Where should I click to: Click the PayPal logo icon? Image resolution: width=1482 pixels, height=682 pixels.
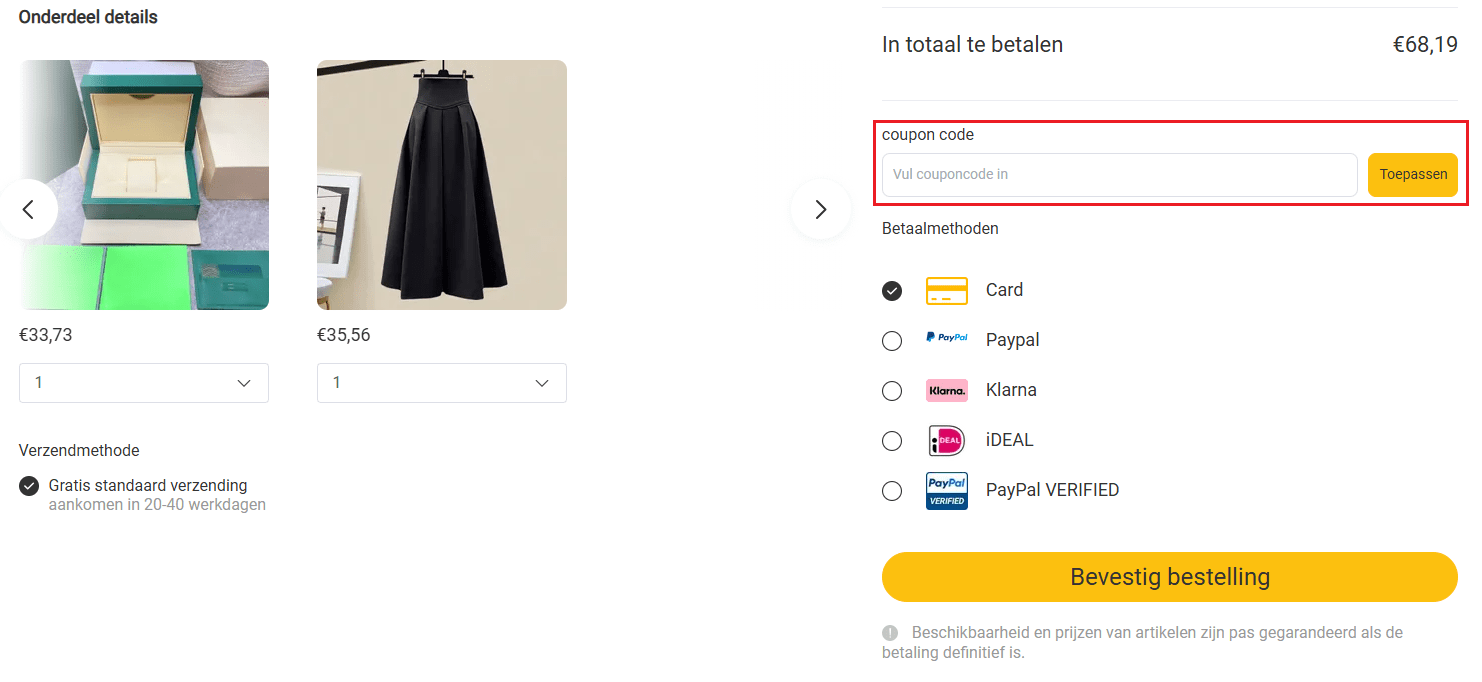pyautogui.click(x=946, y=339)
